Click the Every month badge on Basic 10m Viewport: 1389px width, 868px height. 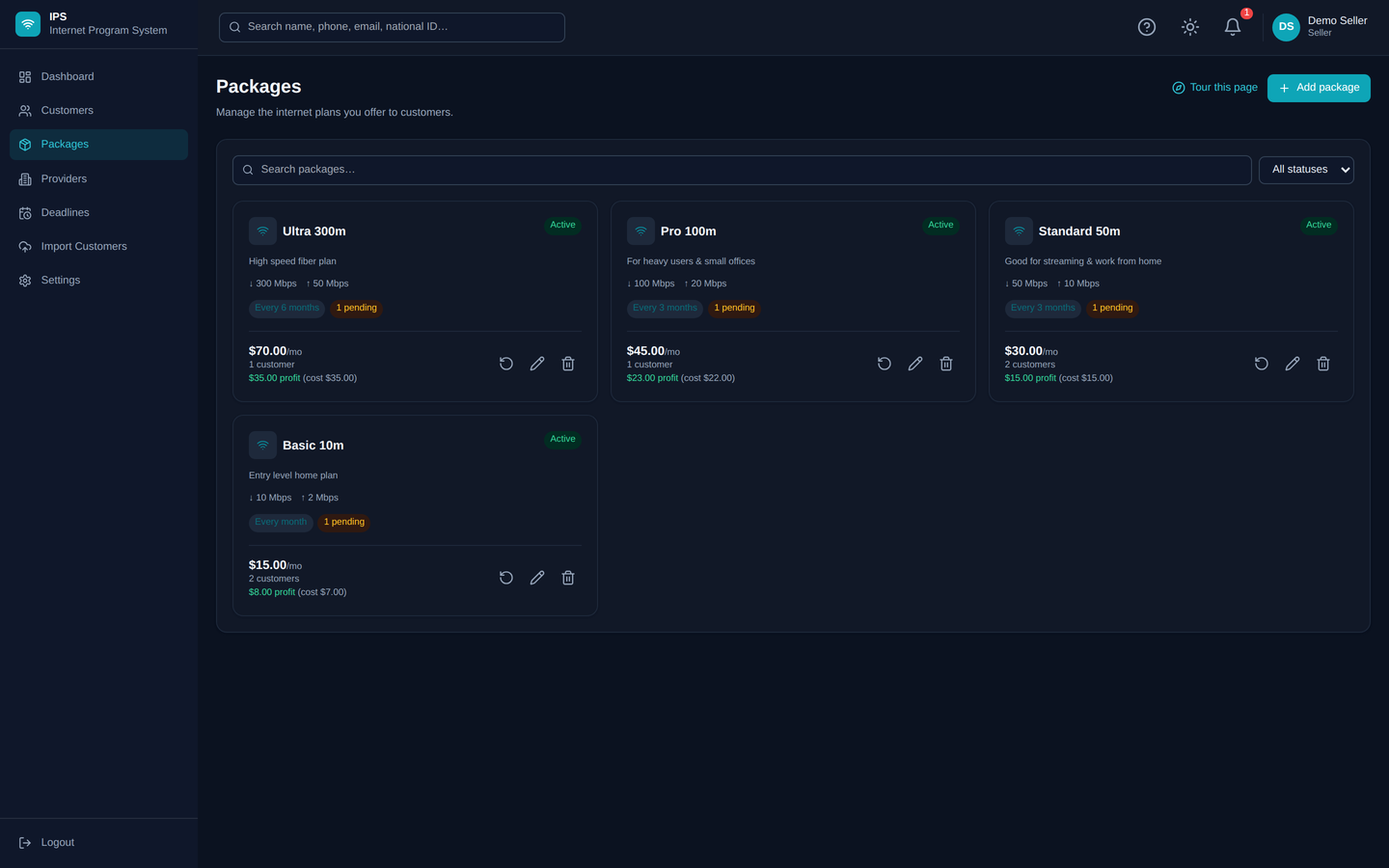(x=281, y=523)
